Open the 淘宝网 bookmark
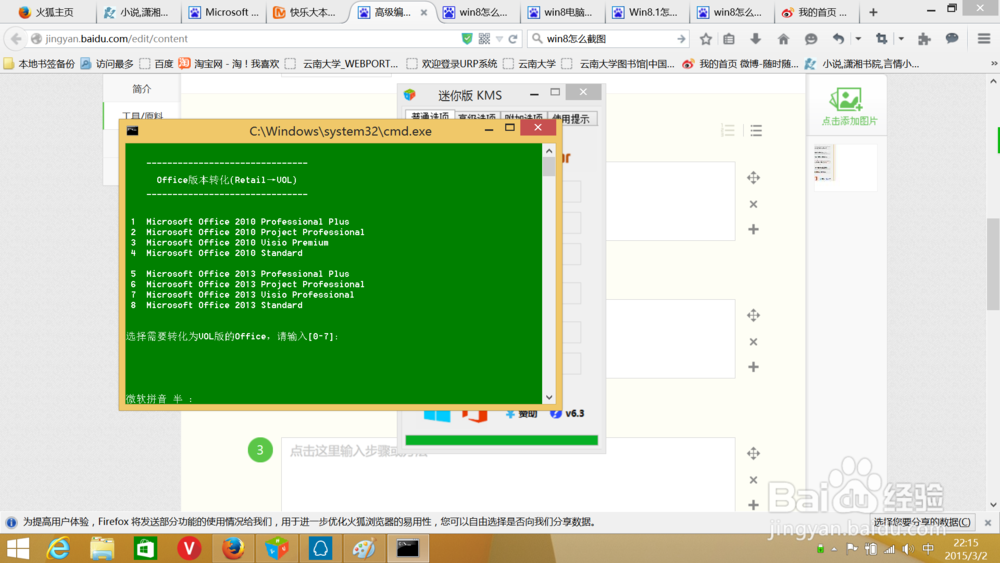The image size is (1000, 563). pyautogui.click(x=228, y=64)
